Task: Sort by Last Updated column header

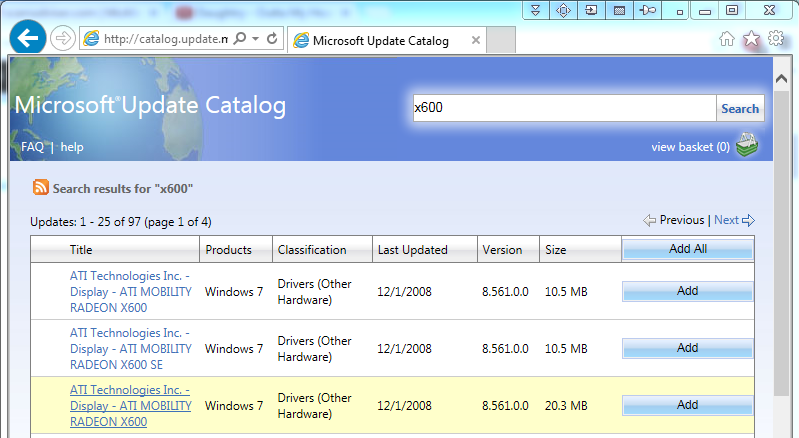Action: (x=413, y=250)
